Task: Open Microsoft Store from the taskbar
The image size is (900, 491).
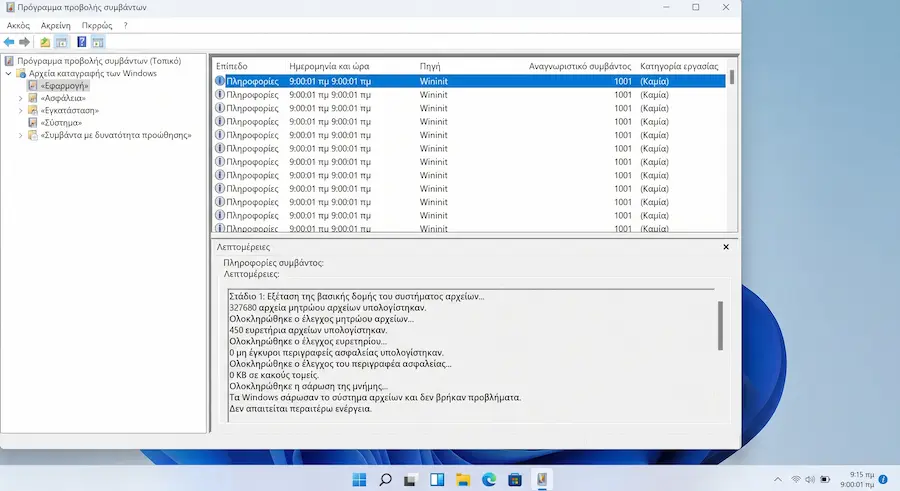Action: click(x=515, y=480)
